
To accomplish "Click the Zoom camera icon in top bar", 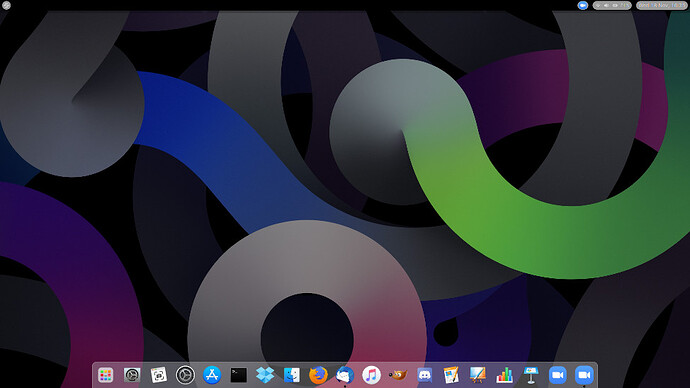I will pyautogui.click(x=583, y=5).
